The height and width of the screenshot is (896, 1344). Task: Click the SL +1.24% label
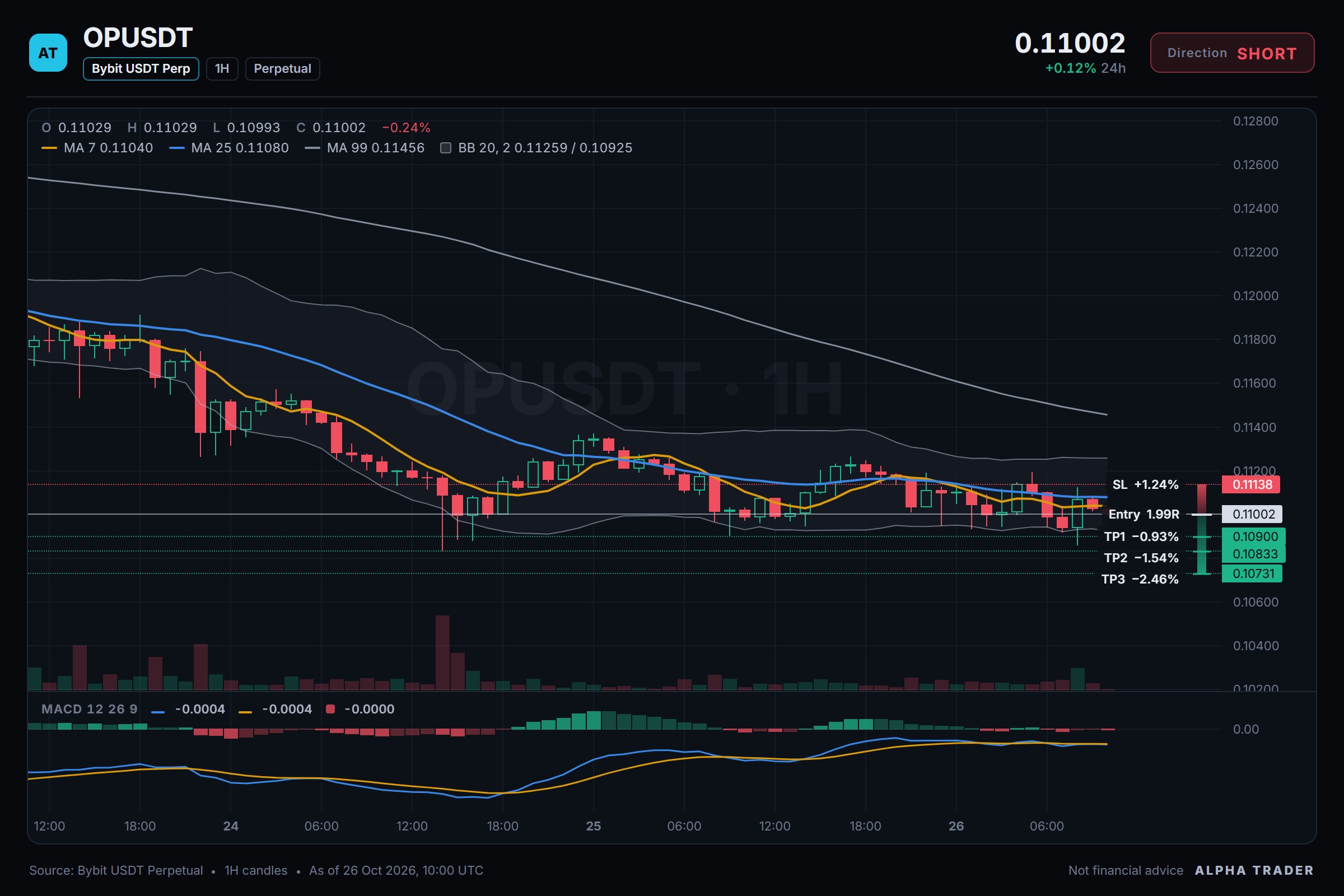1145,484
